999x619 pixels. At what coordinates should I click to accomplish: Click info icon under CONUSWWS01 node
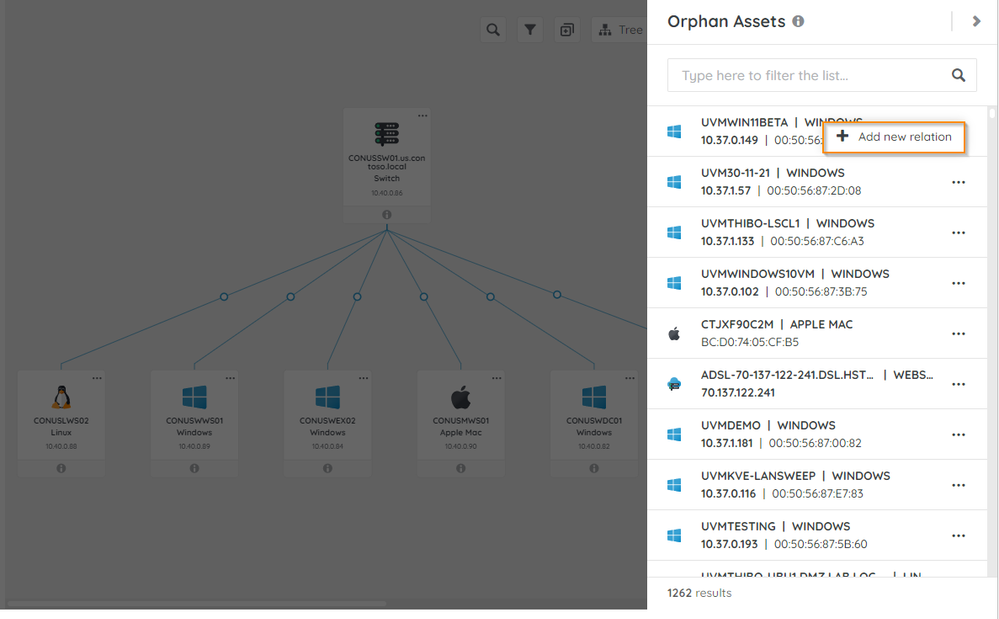194,468
